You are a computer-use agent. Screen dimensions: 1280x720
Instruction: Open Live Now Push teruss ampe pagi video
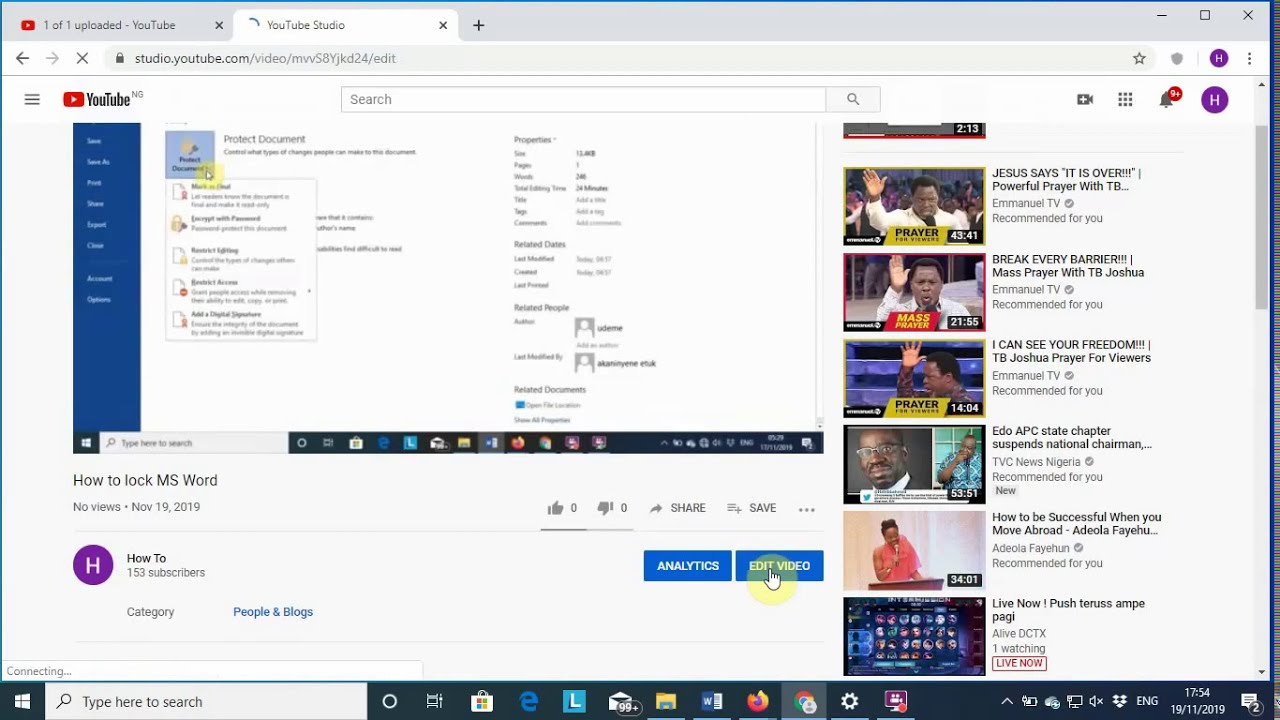coord(914,637)
